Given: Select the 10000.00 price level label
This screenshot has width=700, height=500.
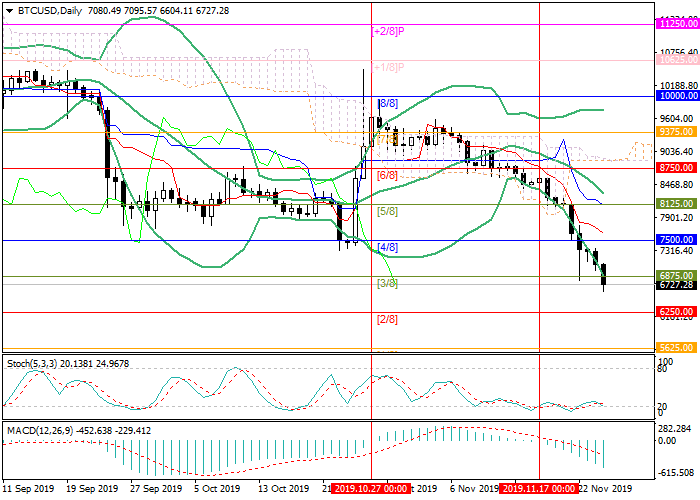Looking at the screenshot, I should point(676,96).
